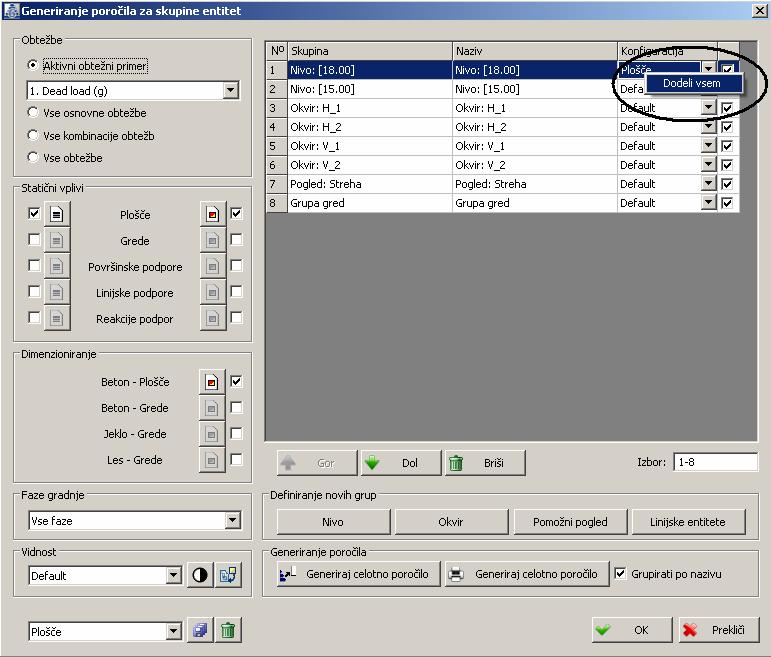This screenshot has height=657, width=771.
Task: Click Skupina column header
Action: [370, 51]
